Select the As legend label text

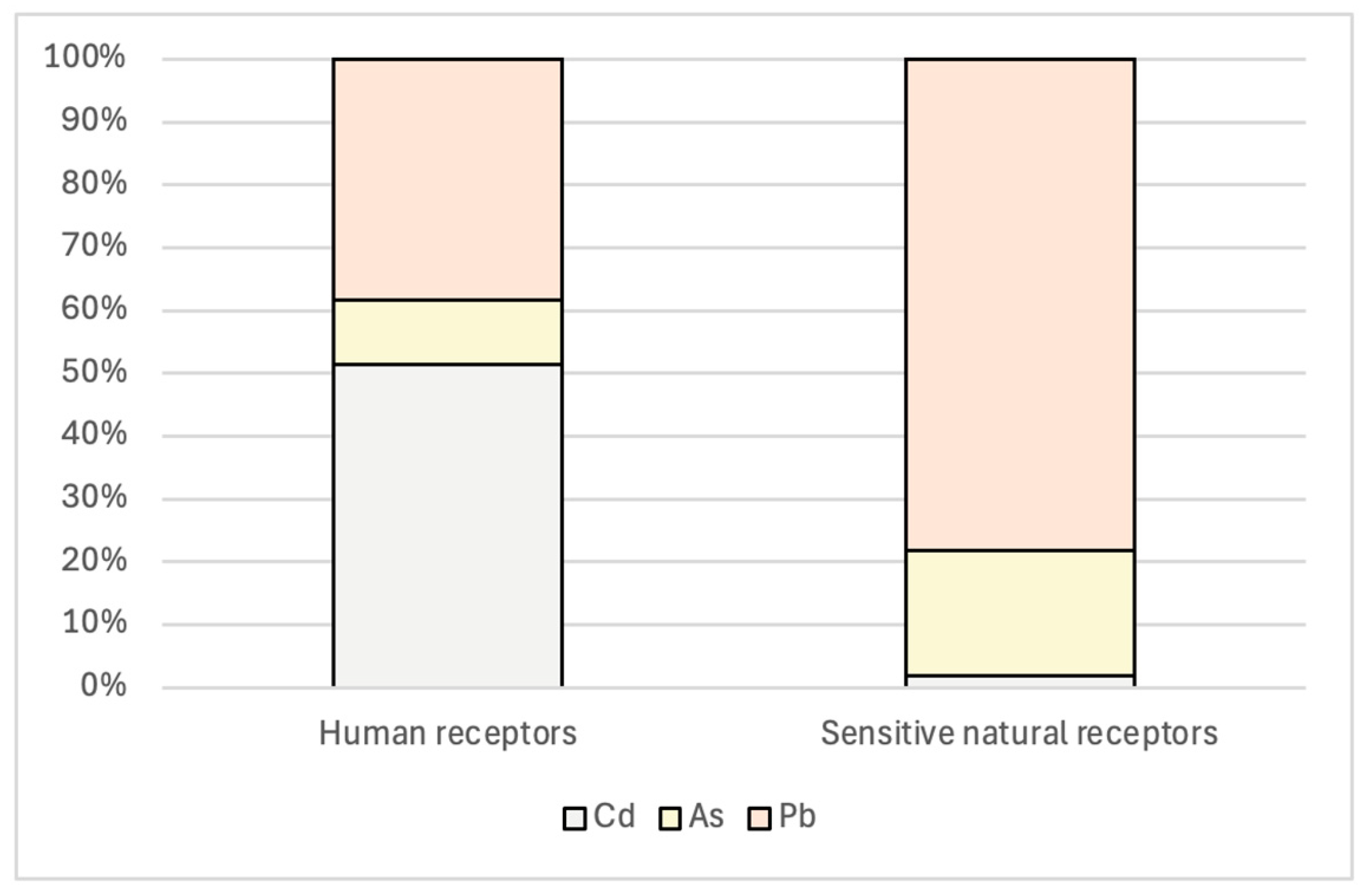click(x=706, y=816)
